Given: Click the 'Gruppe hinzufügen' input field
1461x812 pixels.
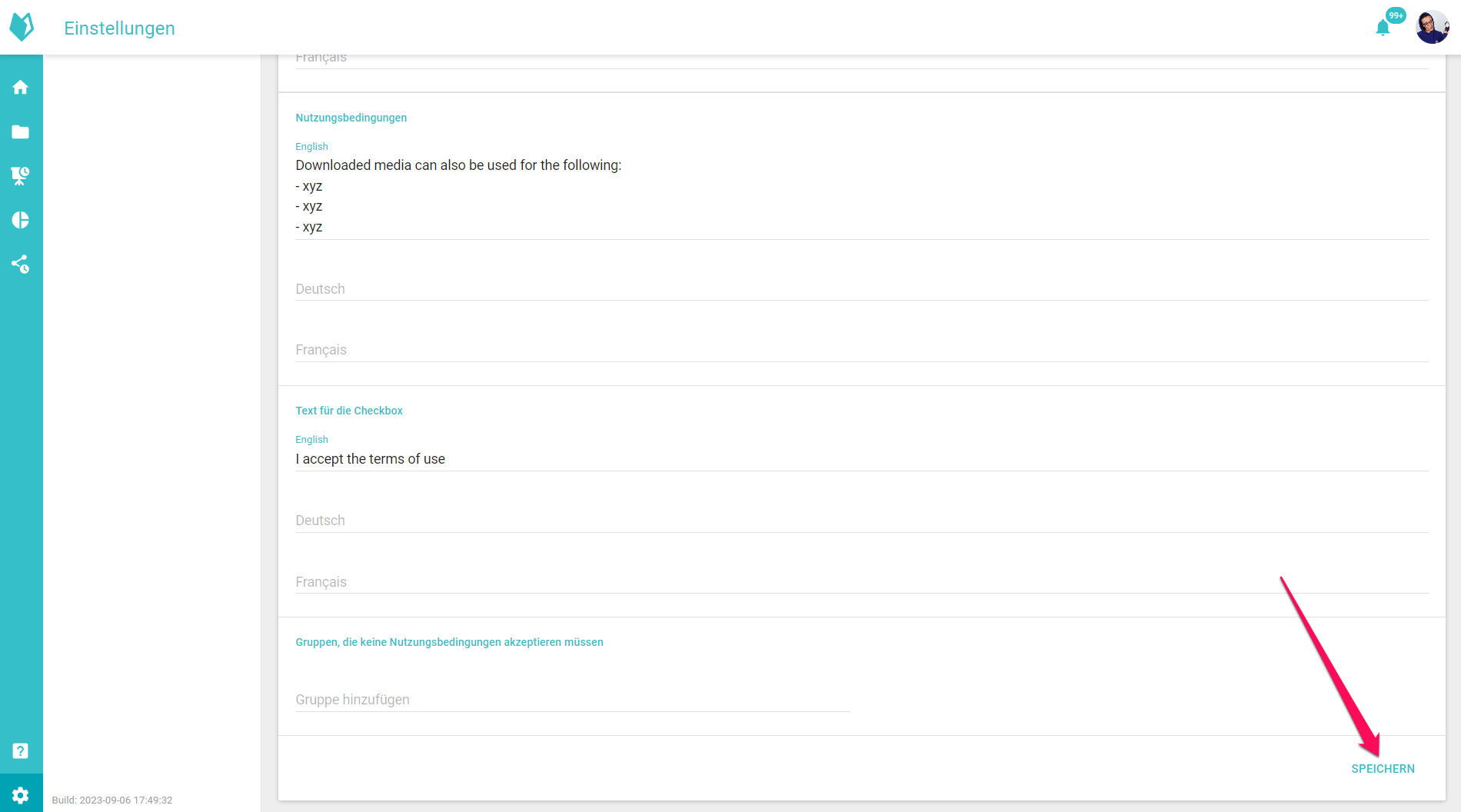Looking at the screenshot, I should (x=572, y=700).
